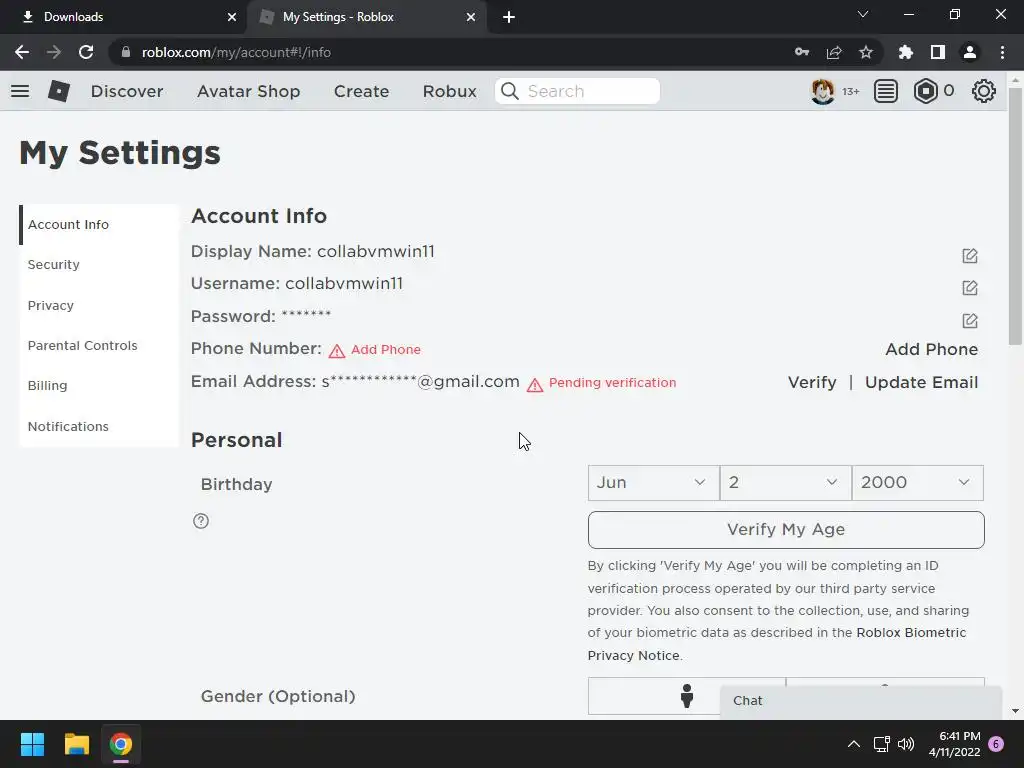Open Create in the navbar
This screenshot has width=1024, height=768.
click(361, 91)
